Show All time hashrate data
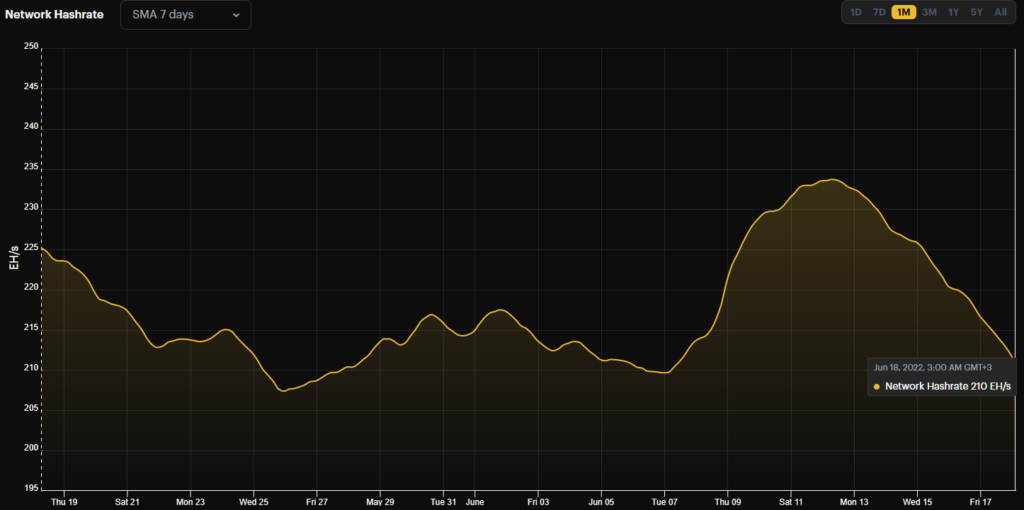Screen dimensions: 1024x510 (x=1001, y=12)
